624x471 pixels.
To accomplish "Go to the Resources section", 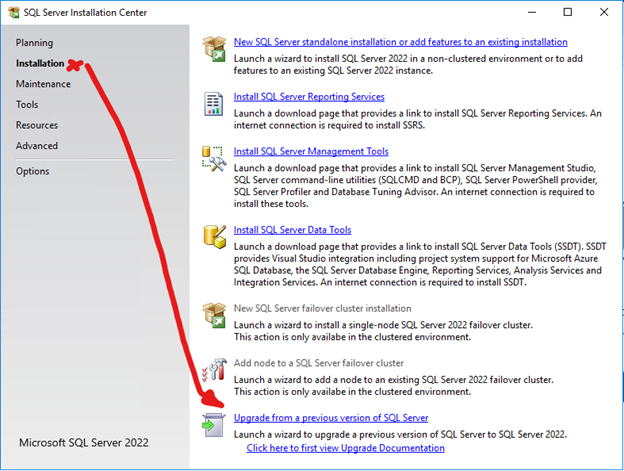I will click(37, 125).
